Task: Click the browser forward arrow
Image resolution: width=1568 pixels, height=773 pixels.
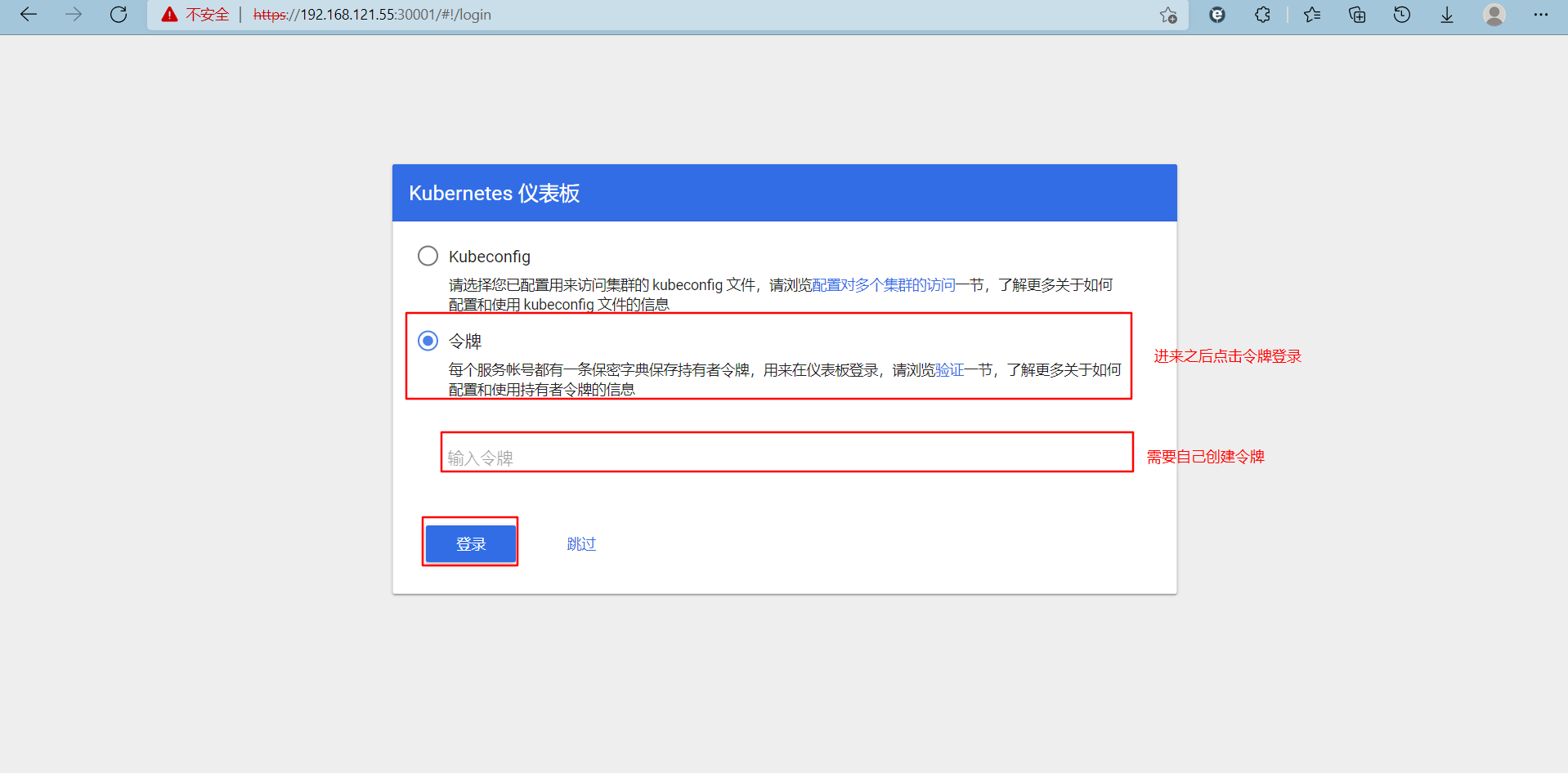Action: tap(74, 15)
